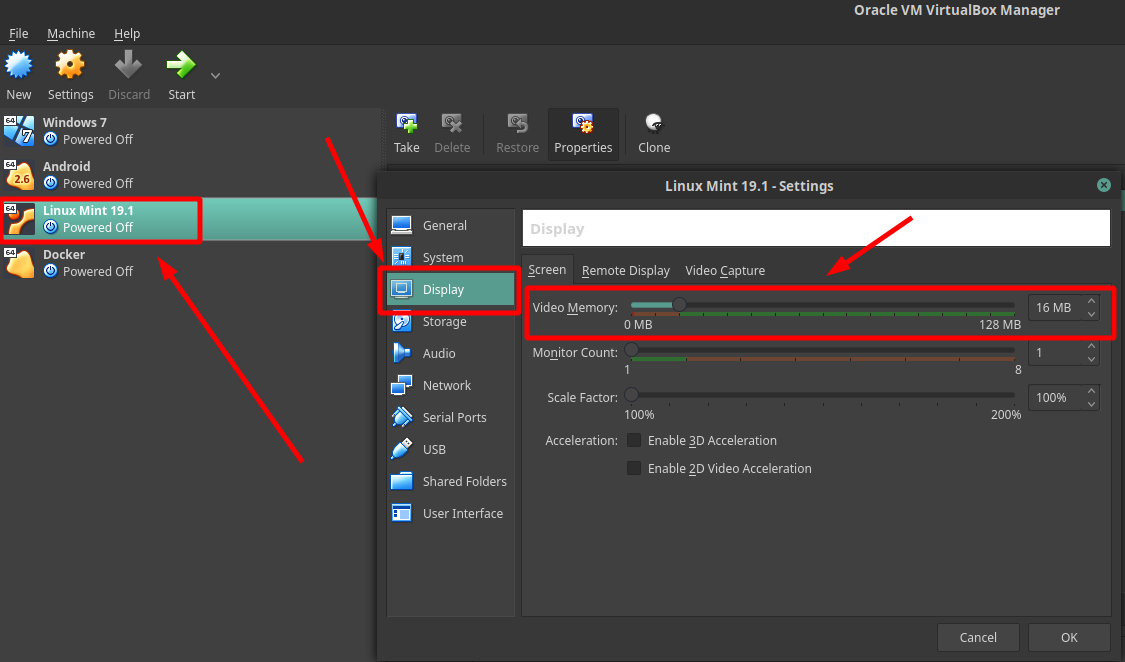Screen dimensions: 1125x662
Task: Open USB settings category
Action: (x=451, y=449)
